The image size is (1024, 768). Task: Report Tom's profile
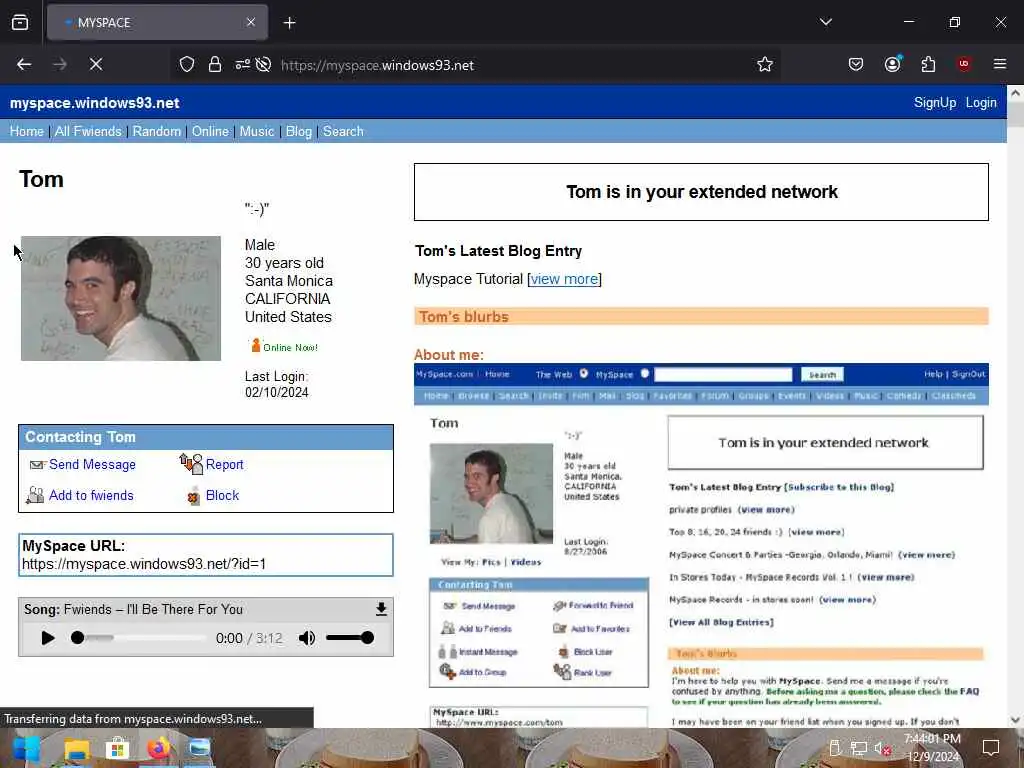click(225, 464)
